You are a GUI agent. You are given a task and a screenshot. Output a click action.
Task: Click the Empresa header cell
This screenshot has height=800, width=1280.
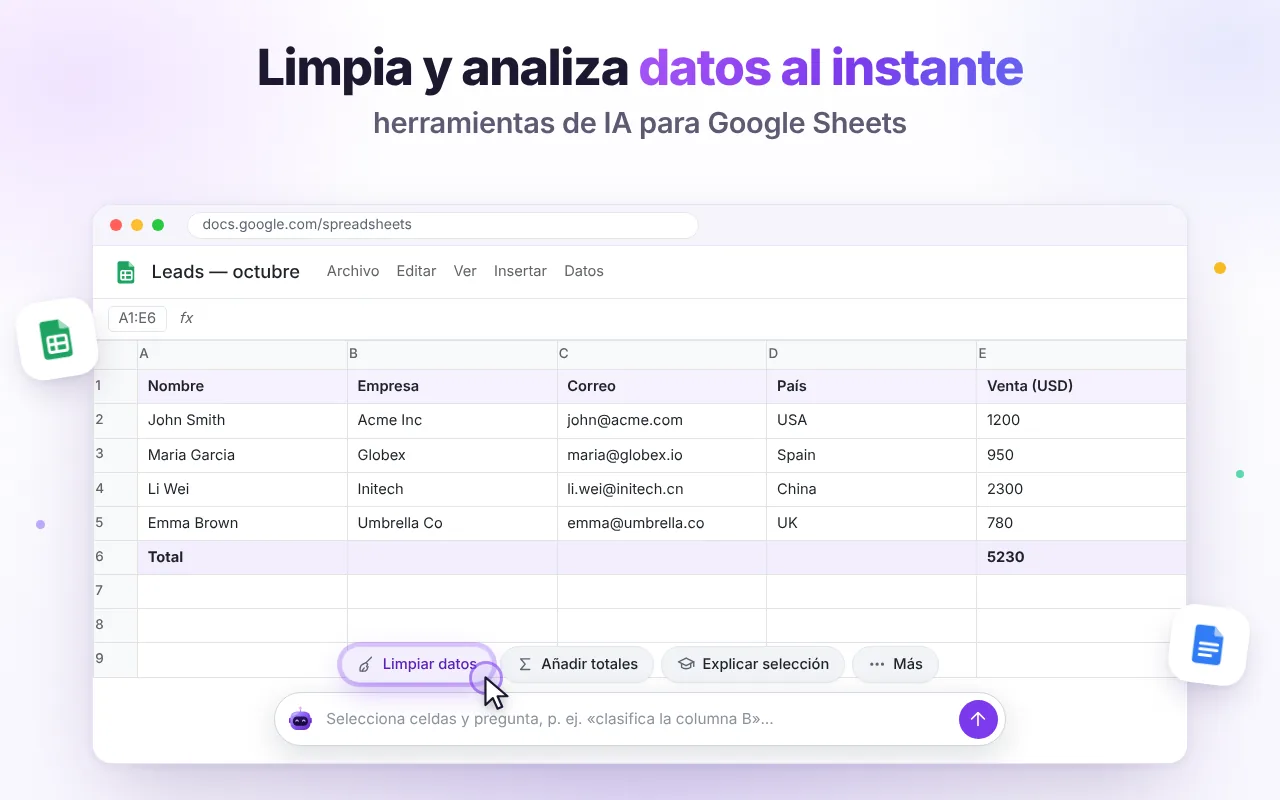[x=453, y=386]
